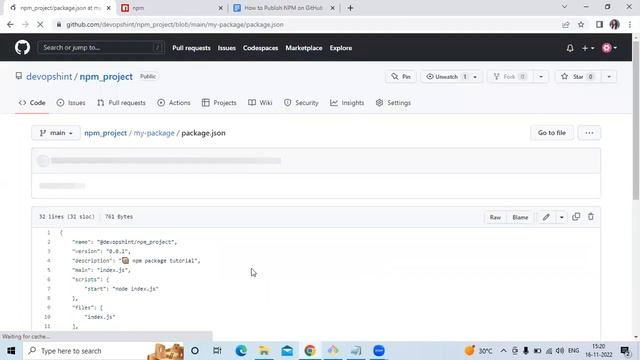Viewport: 640px width, 360px height.
Task: Open the Actions tab
Action: coord(174,103)
